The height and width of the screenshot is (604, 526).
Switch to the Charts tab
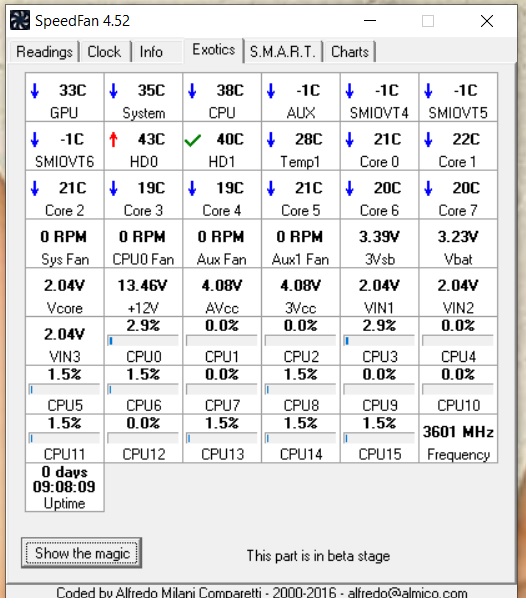pyautogui.click(x=350, y=52)
